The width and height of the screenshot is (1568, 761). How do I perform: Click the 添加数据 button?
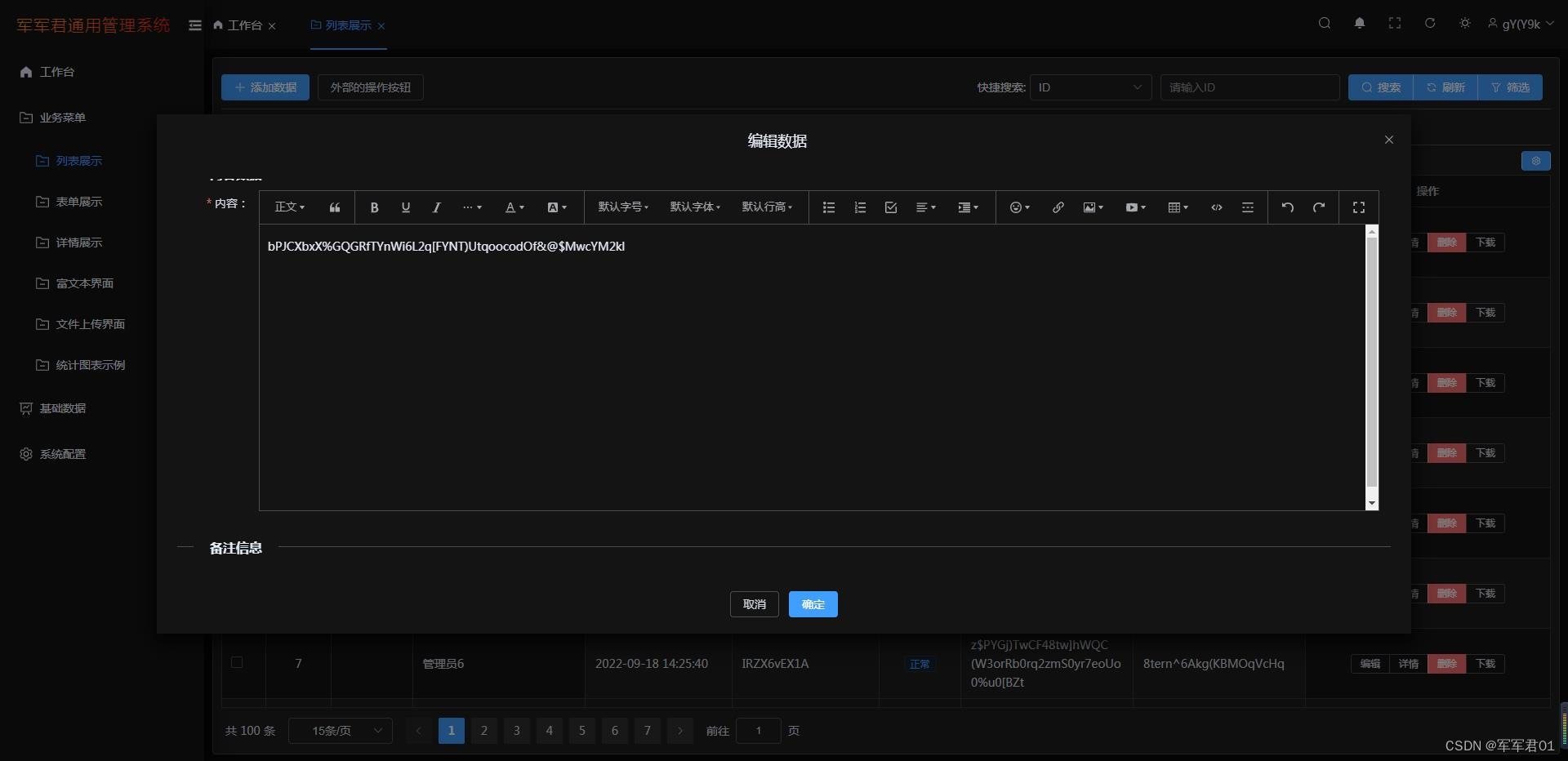tap(265, 87)
